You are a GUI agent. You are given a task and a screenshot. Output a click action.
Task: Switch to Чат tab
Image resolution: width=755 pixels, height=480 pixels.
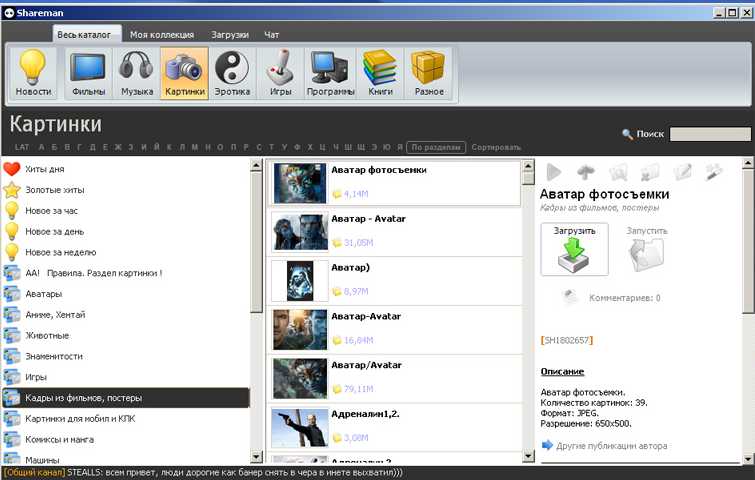[x=272, y=35]
